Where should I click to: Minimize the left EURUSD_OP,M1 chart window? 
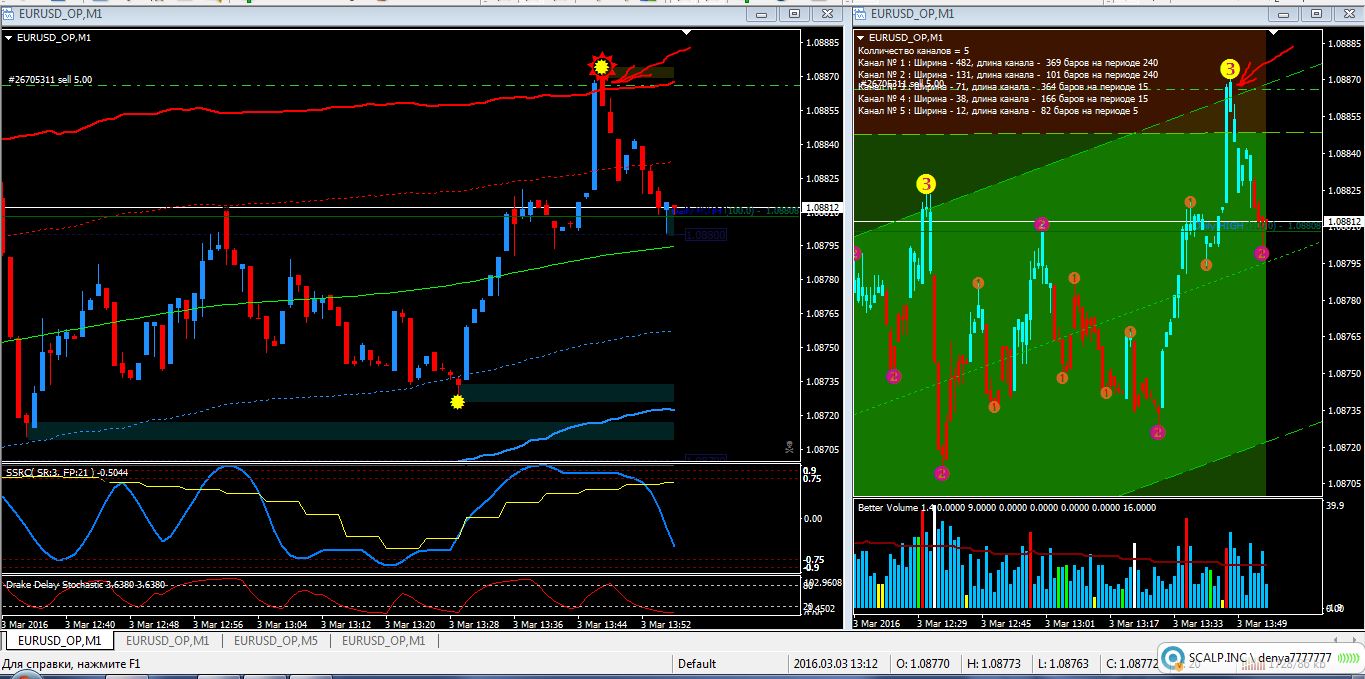[x=763, y=14]
